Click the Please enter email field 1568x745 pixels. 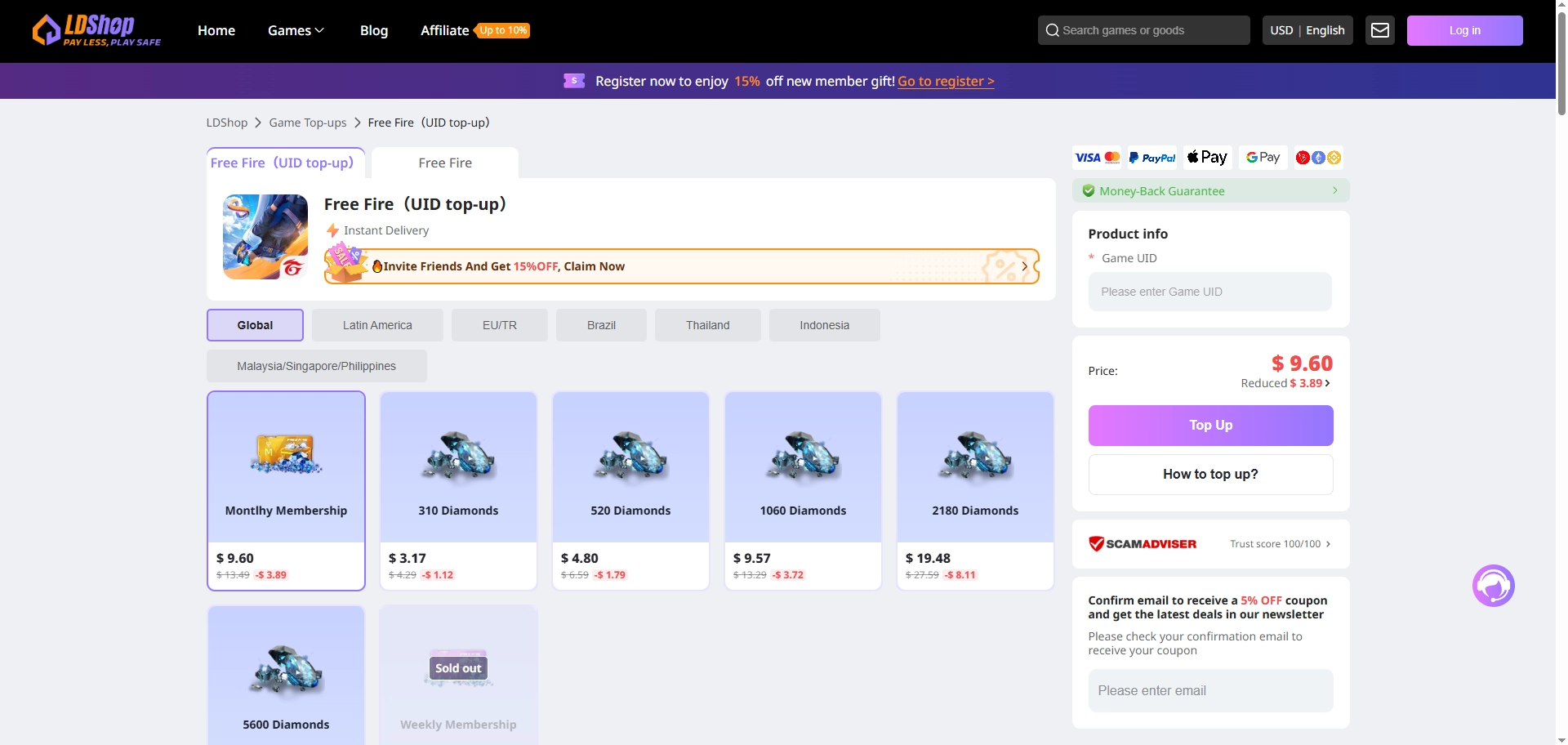1210,691
